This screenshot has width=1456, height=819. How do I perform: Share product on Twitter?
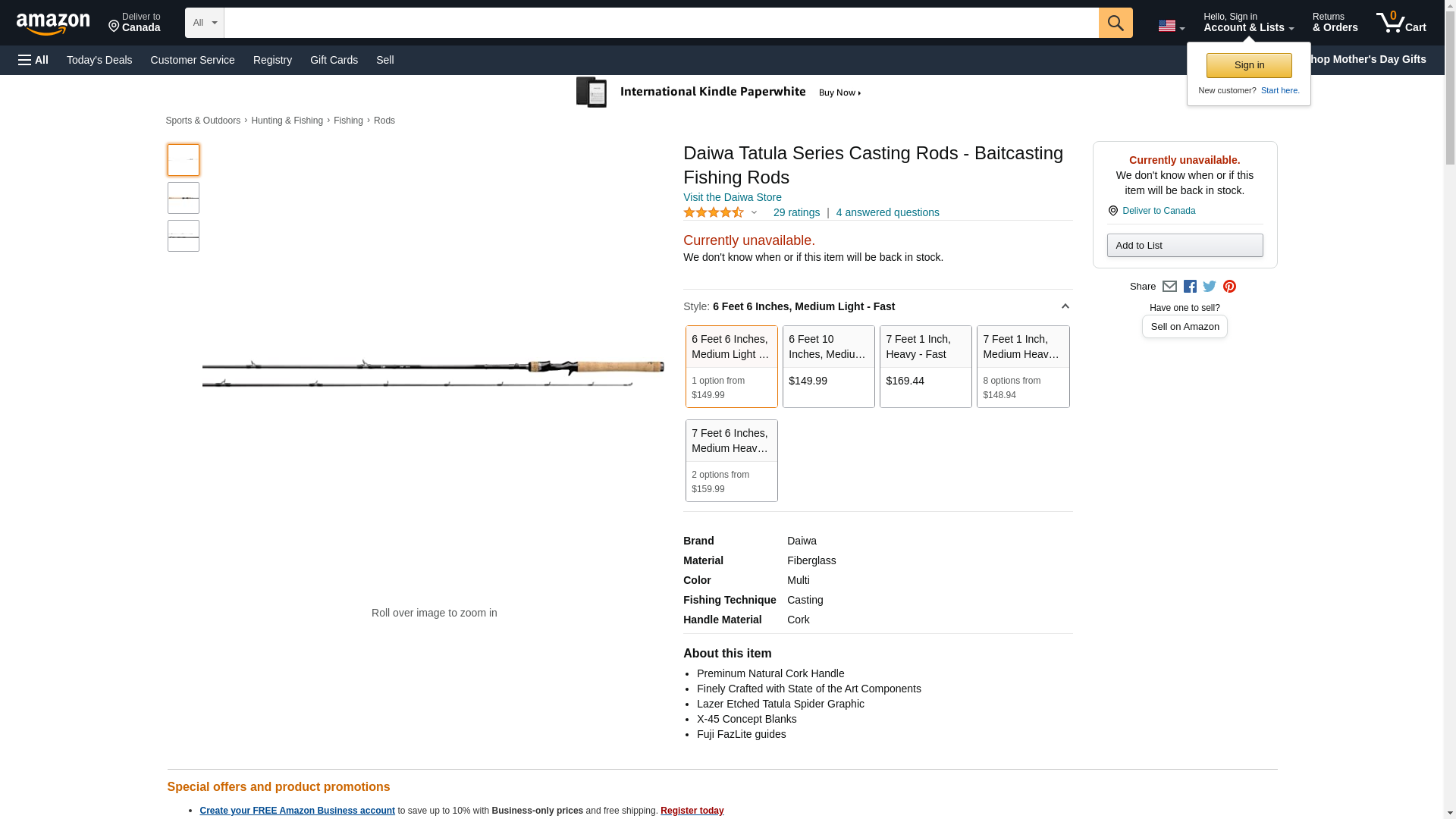[1210, 287]
